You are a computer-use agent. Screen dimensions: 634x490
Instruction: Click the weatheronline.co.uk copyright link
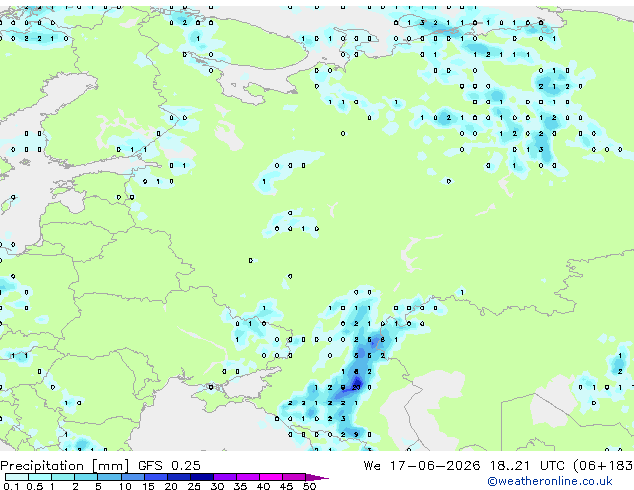pos(550,481)
